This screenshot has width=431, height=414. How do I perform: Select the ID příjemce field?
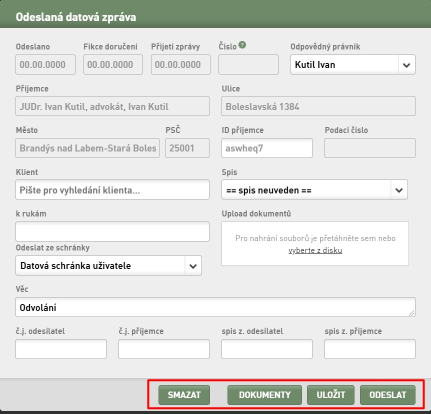[267, 148]
